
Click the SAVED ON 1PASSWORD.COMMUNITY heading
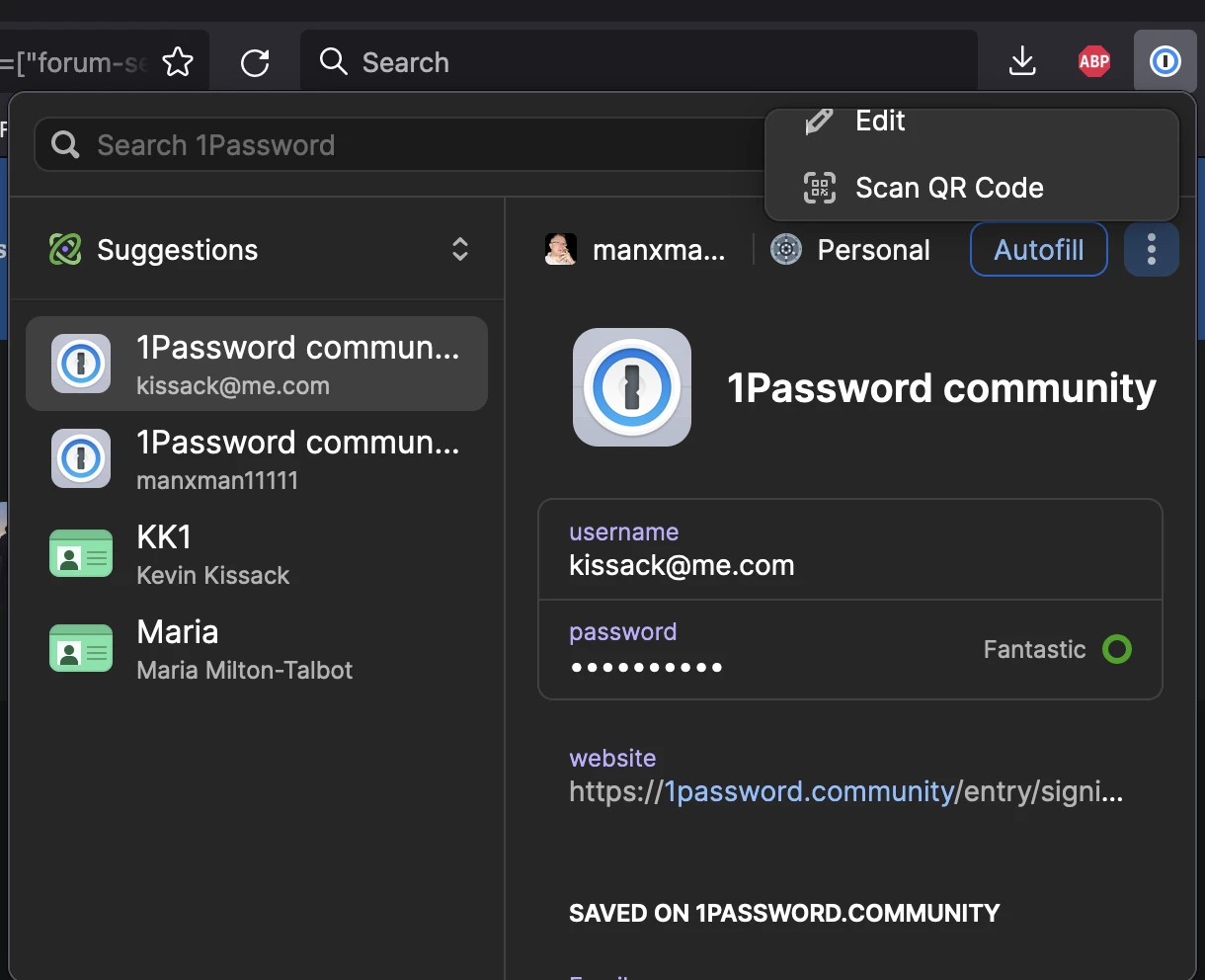[x=784, y=913]
